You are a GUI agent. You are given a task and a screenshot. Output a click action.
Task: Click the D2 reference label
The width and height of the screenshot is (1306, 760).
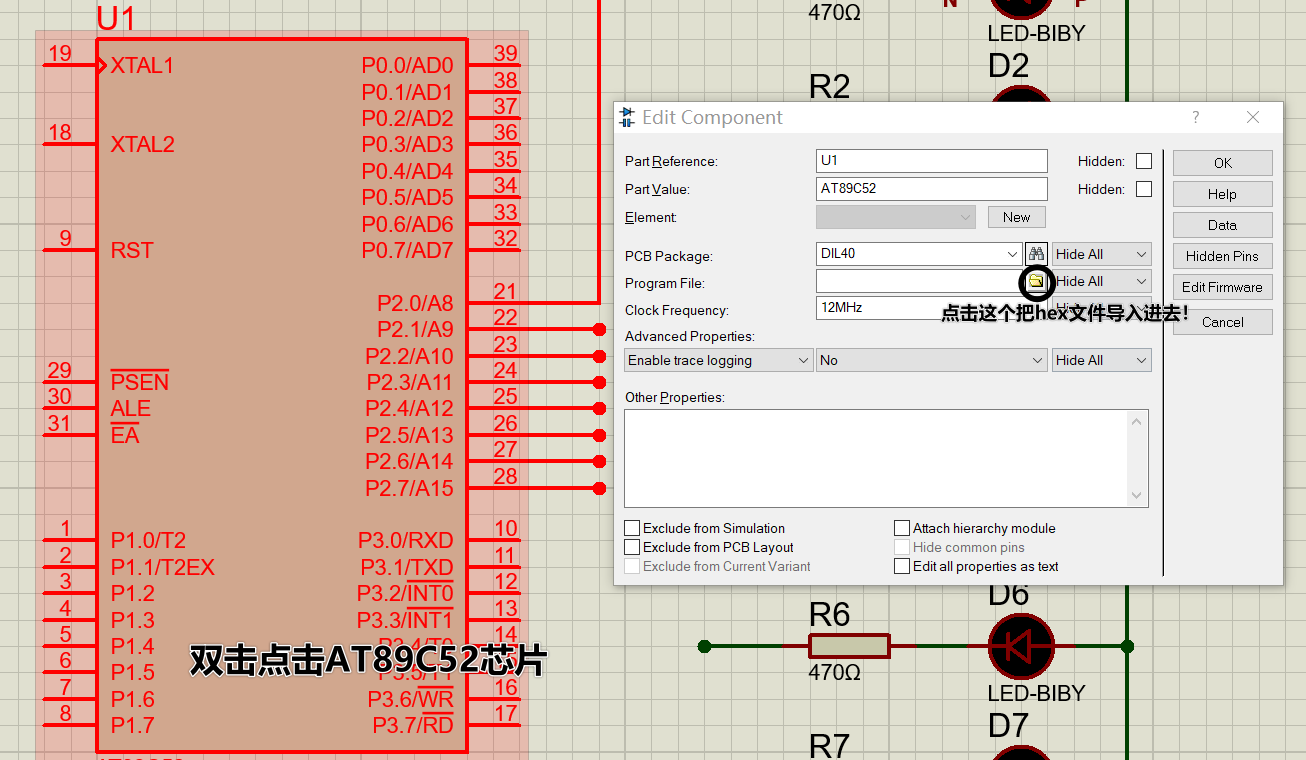click(x=1008, y=66)
